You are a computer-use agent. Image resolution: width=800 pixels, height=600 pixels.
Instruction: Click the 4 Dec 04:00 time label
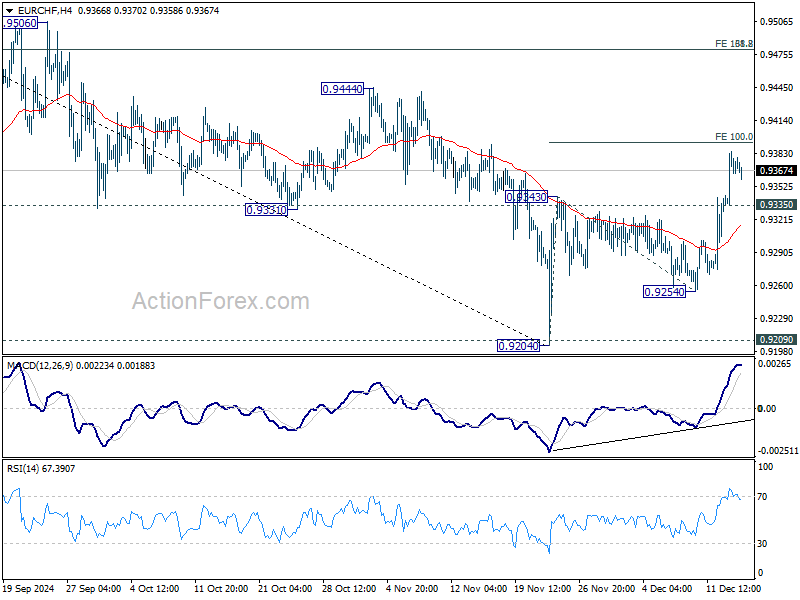667,589
